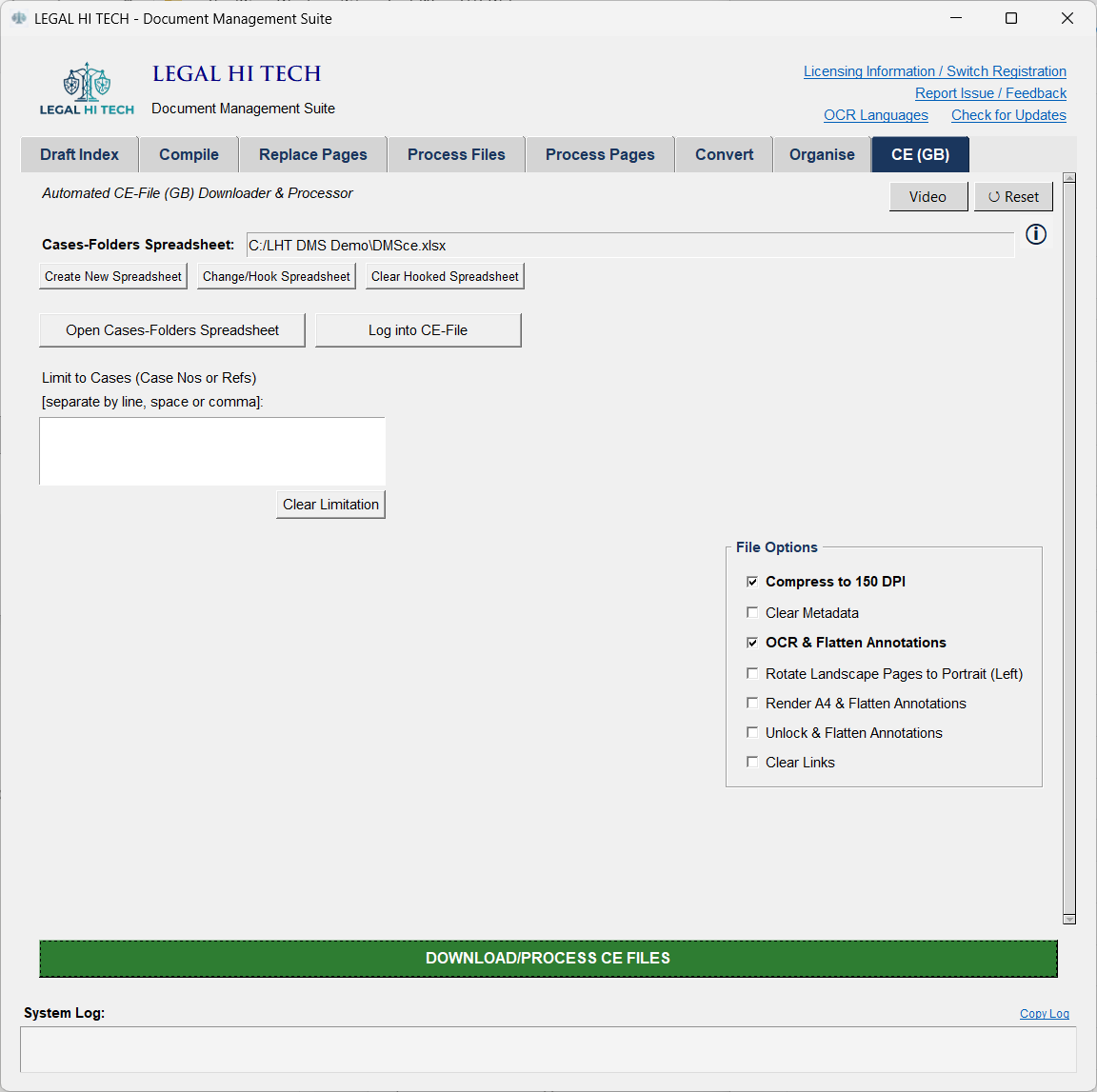Screen dimensions: 1097x1092
Task: Click Change/Hook Spreadsheet button
Action: 276,276
